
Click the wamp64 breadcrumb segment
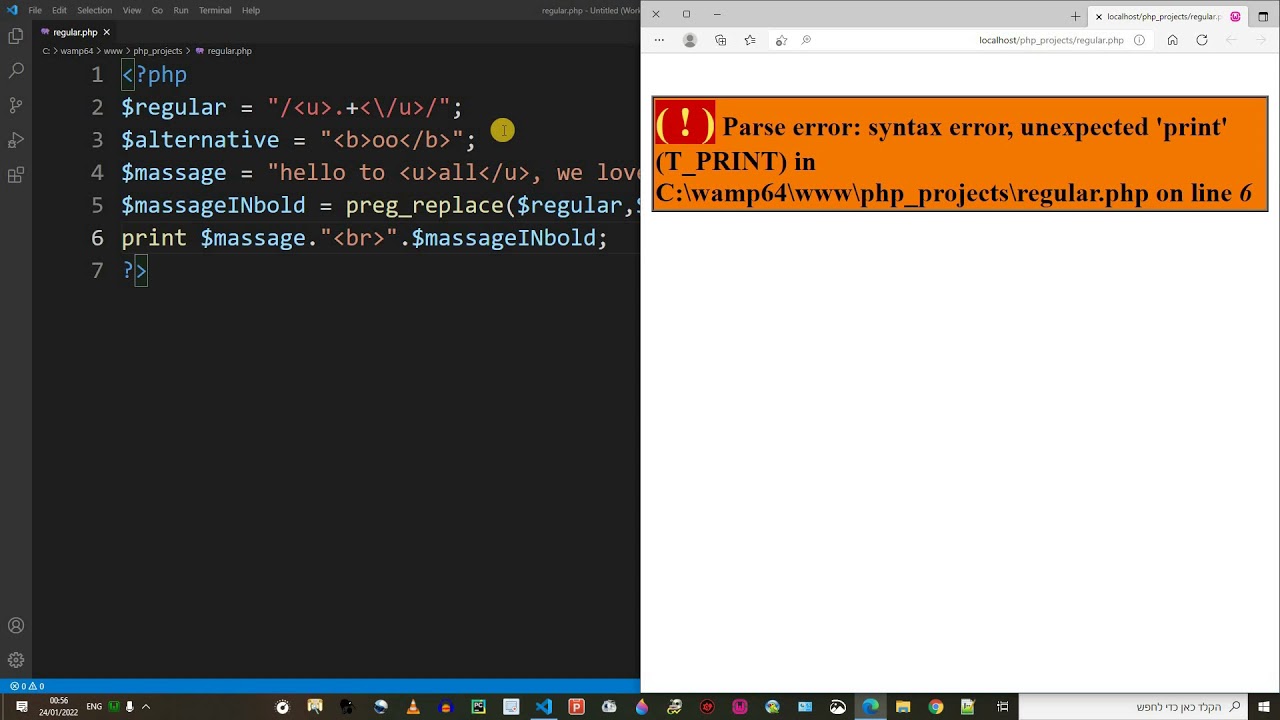tap(76, 51)
